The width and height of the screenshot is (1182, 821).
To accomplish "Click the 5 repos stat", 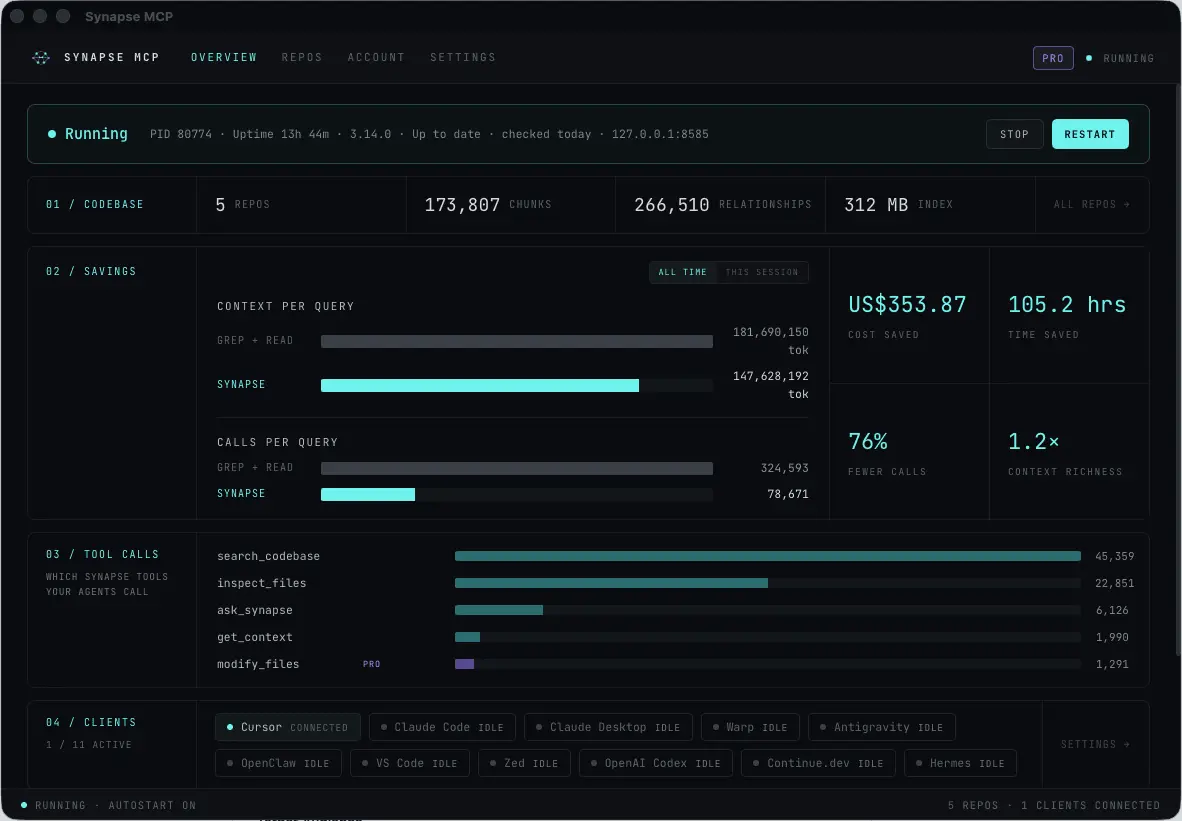I will point(243,205).
